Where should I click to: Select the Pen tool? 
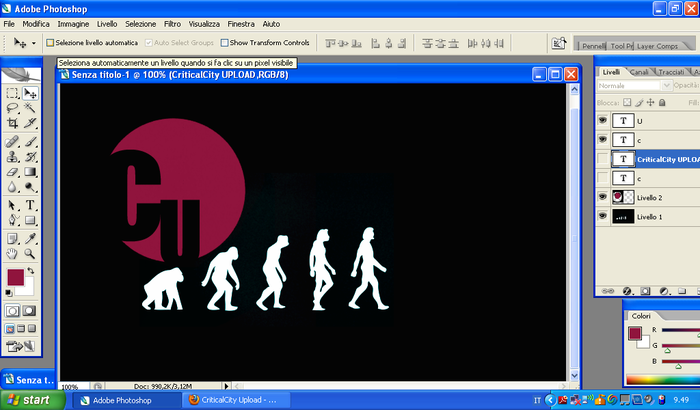click(12, 220)
